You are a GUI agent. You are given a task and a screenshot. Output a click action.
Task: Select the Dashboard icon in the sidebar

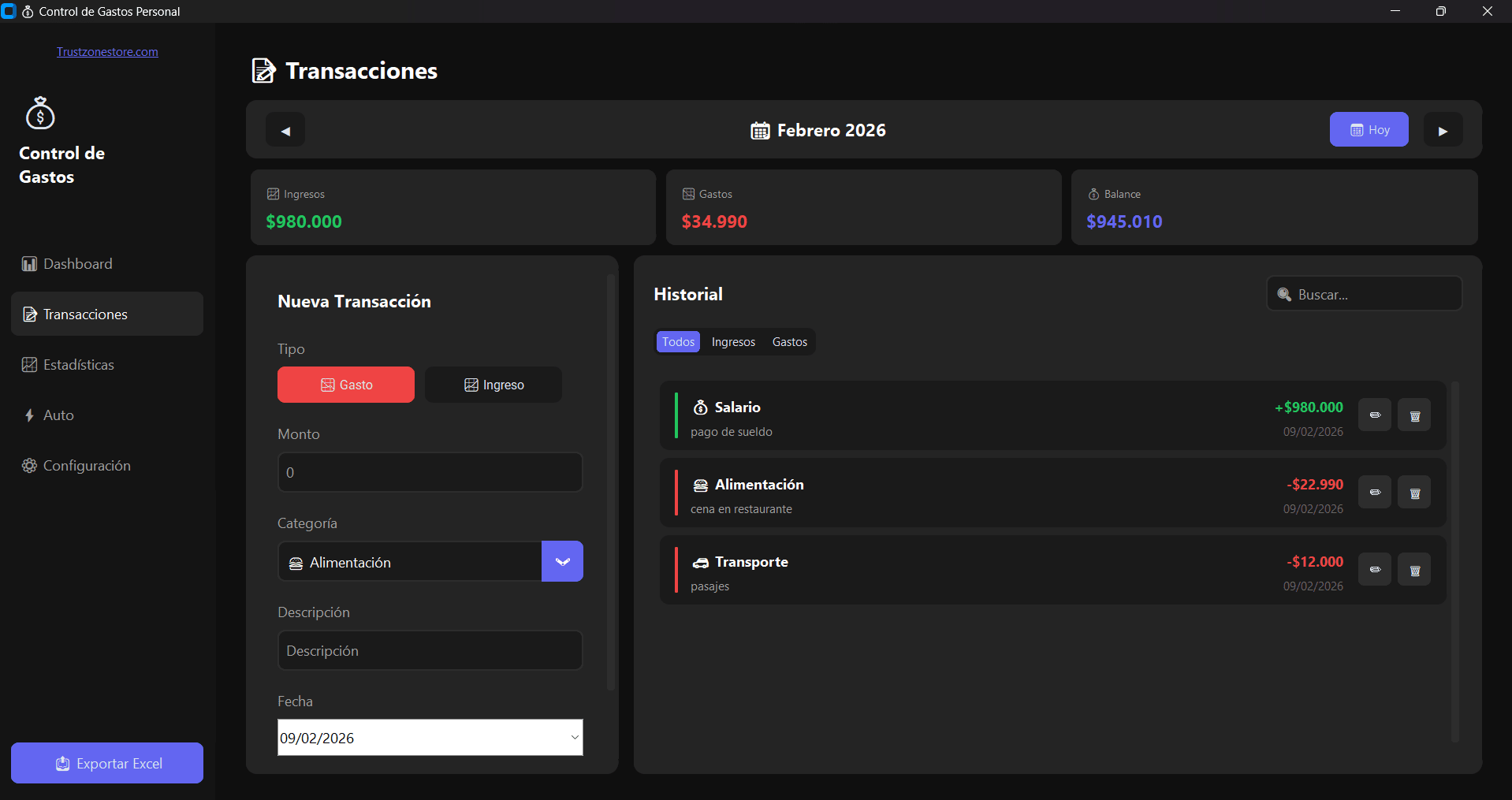tap(29, 263)
